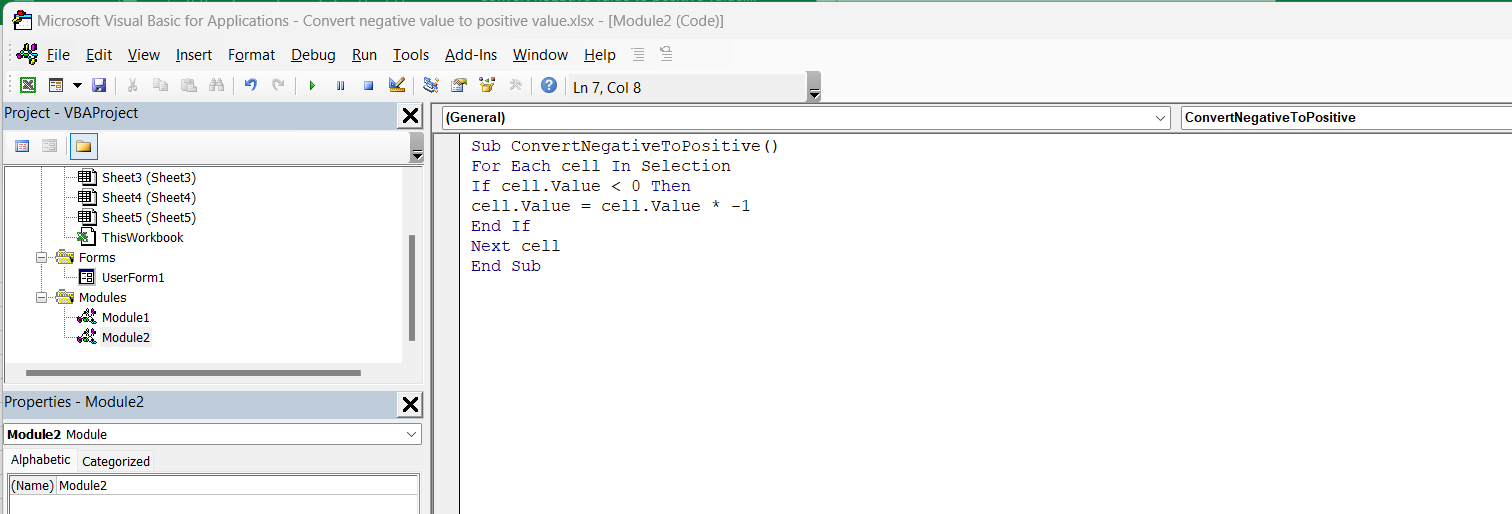Viewport: 1512px width, 514px height.
Task: Collapse the Forms folder node
Action: 42,257
